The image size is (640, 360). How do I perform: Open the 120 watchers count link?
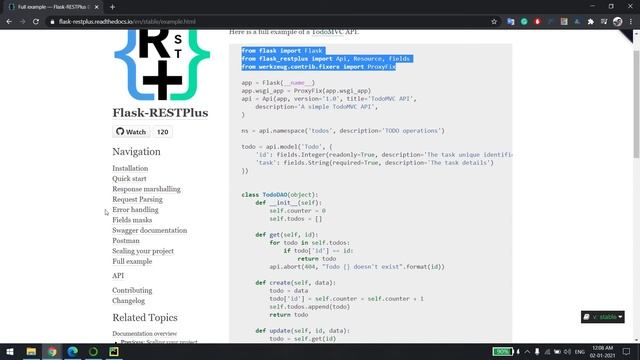point(162,132)
